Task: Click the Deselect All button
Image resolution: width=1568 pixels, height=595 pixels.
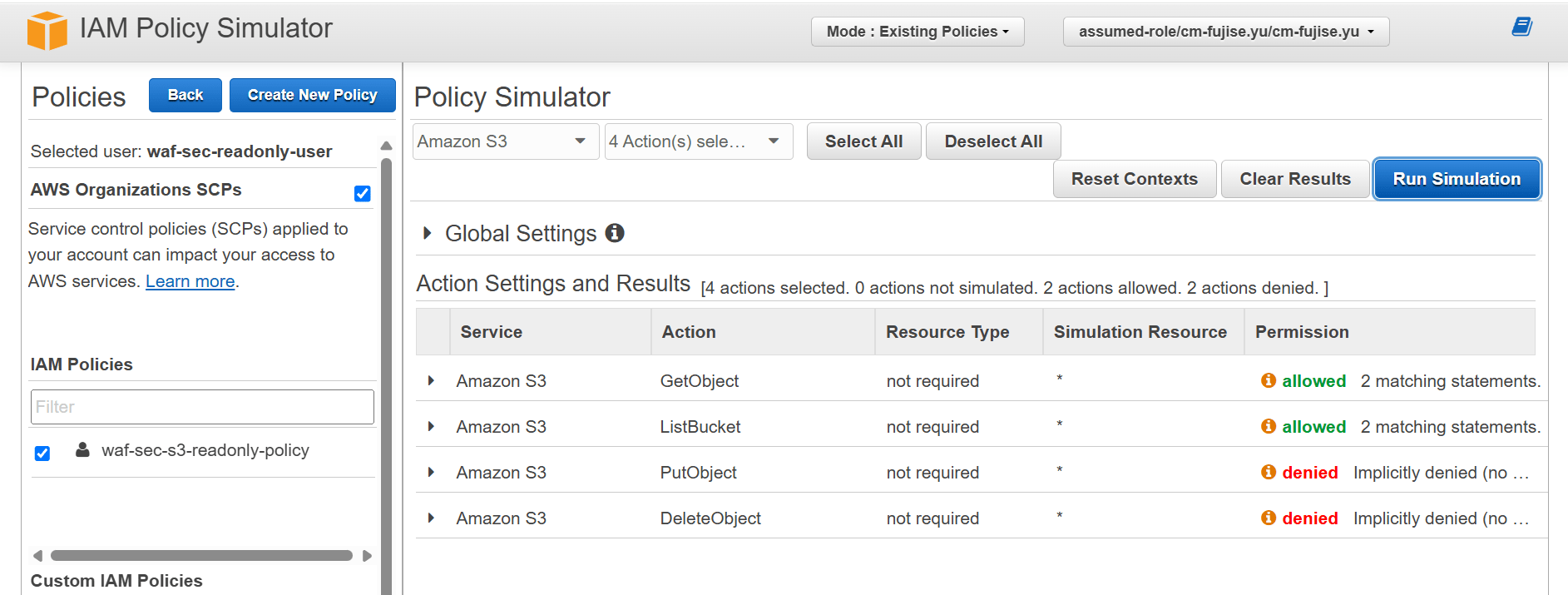Action: pos(993,141)
